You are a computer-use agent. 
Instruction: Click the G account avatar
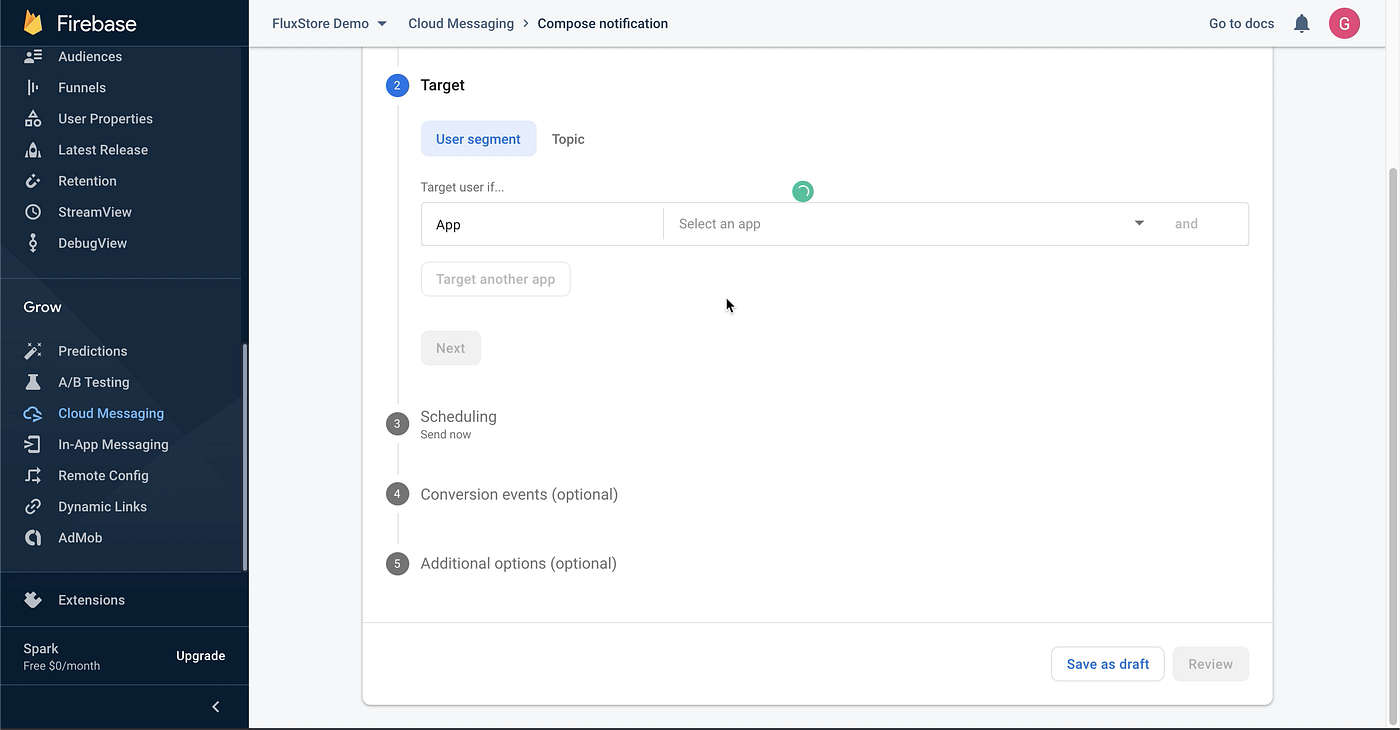(x=1344, y=24)
